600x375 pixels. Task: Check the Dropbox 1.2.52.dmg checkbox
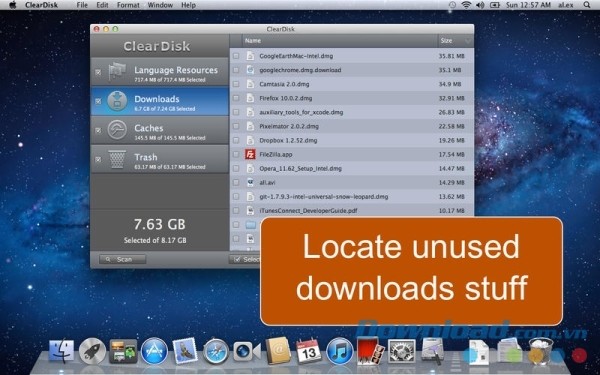[236, 140]
